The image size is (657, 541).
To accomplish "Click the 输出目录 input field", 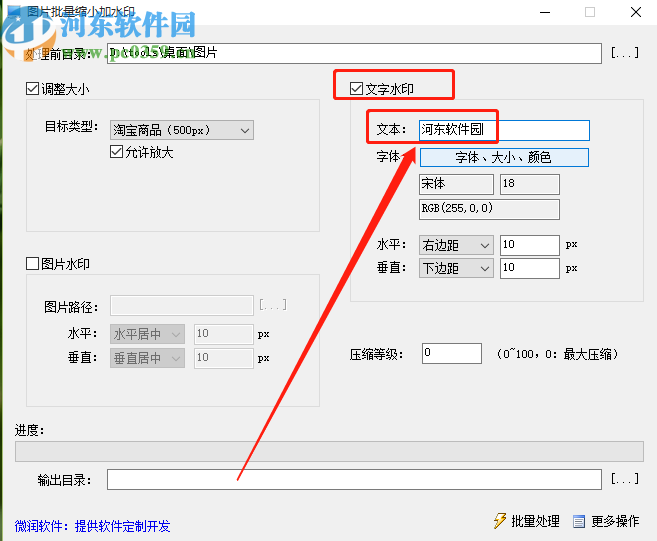I will click(354, 479).
